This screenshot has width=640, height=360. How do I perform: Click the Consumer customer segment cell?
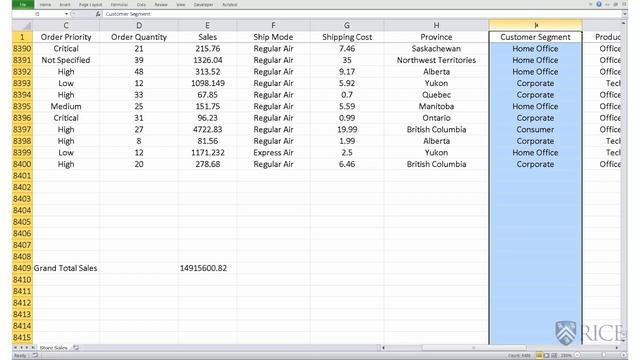coord(536,129)
